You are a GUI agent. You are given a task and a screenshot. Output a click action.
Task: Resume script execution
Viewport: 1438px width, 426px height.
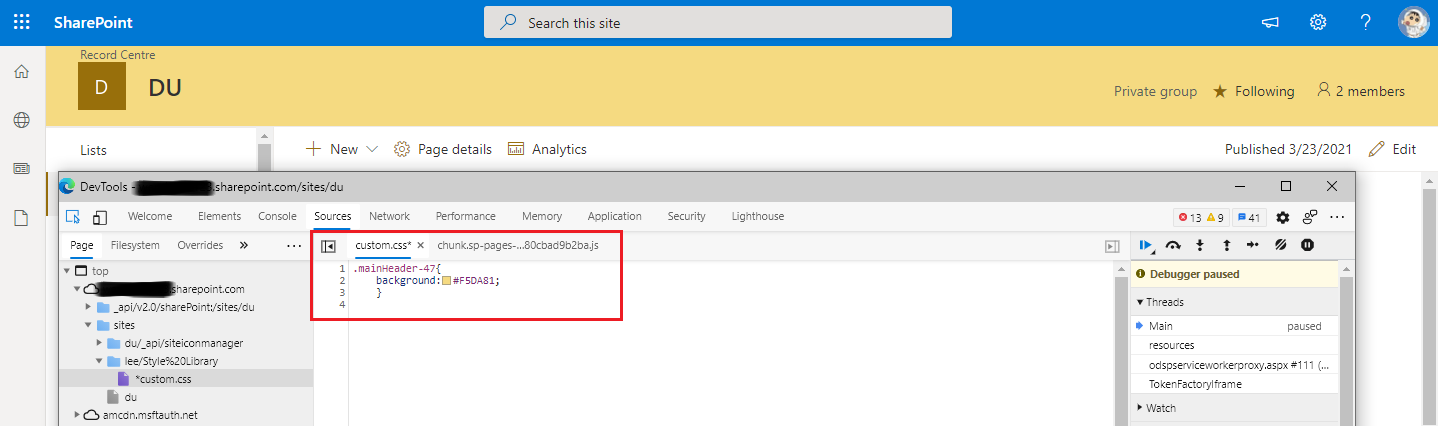[1147, 245]
